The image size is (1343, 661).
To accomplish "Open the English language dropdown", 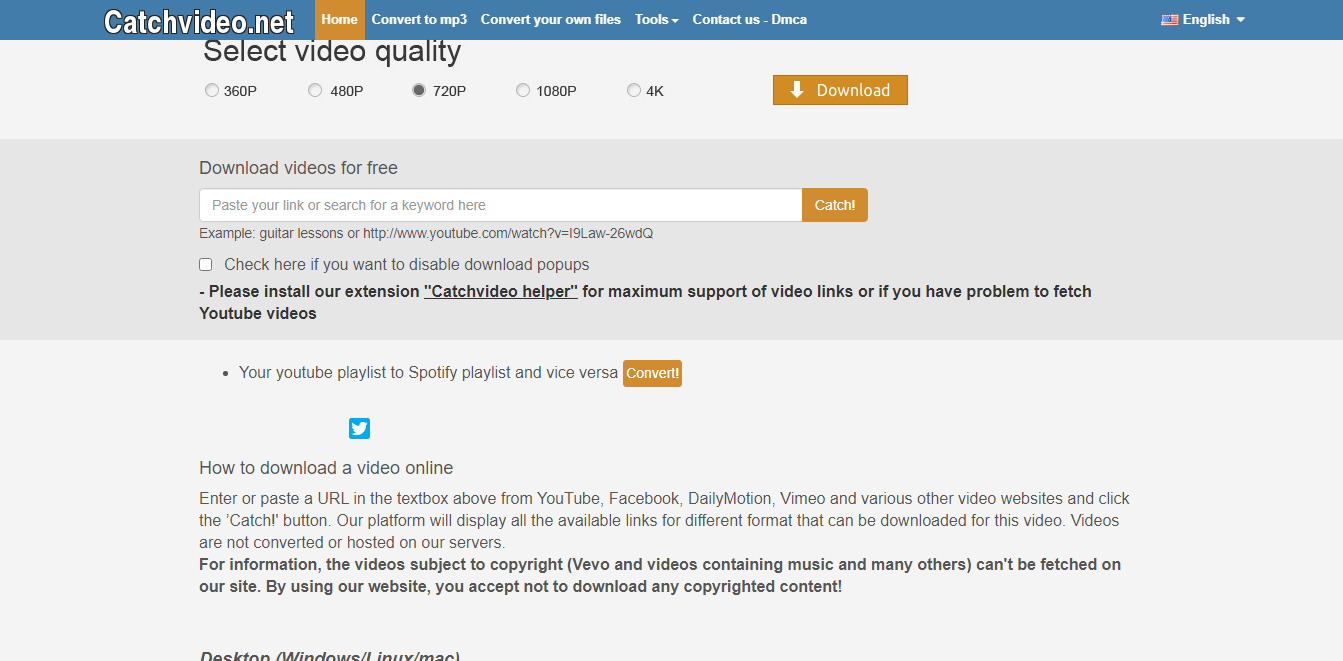I will 1203,20.
